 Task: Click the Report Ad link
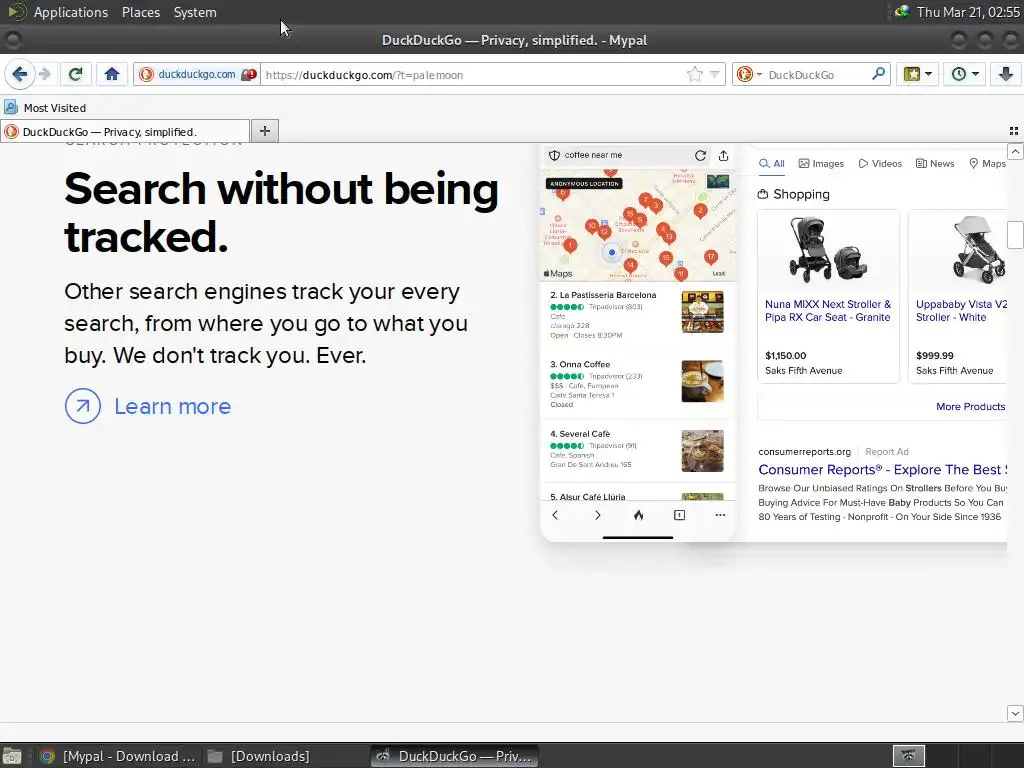(887, 451)
